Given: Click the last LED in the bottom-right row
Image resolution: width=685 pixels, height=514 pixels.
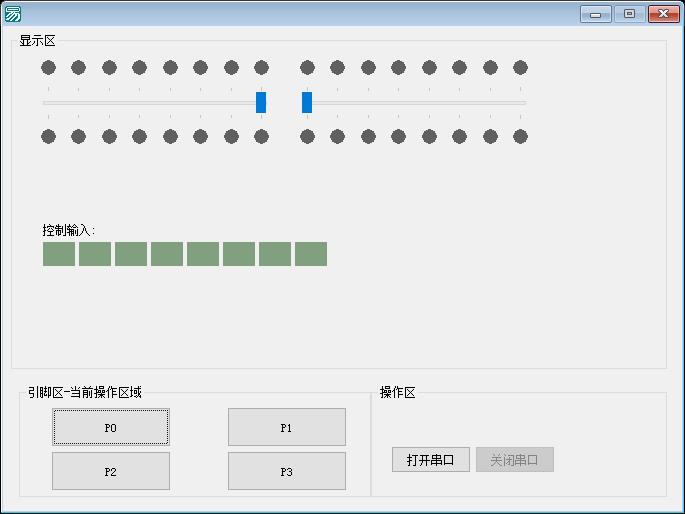Looking at the screenshot, I should tap(520, 137).
